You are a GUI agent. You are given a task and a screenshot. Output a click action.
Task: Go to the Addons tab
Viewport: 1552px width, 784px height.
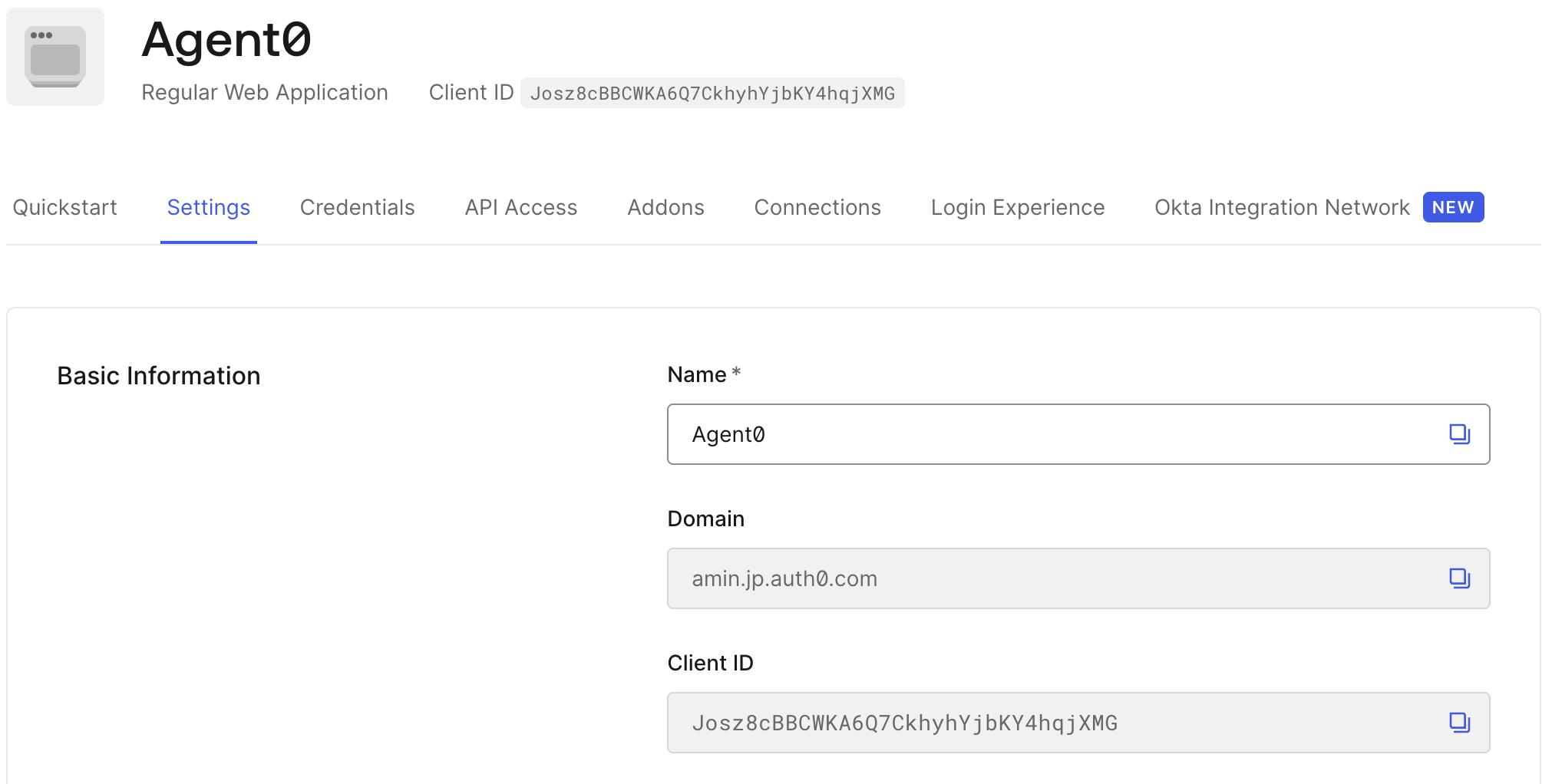[x=666, y=207]
